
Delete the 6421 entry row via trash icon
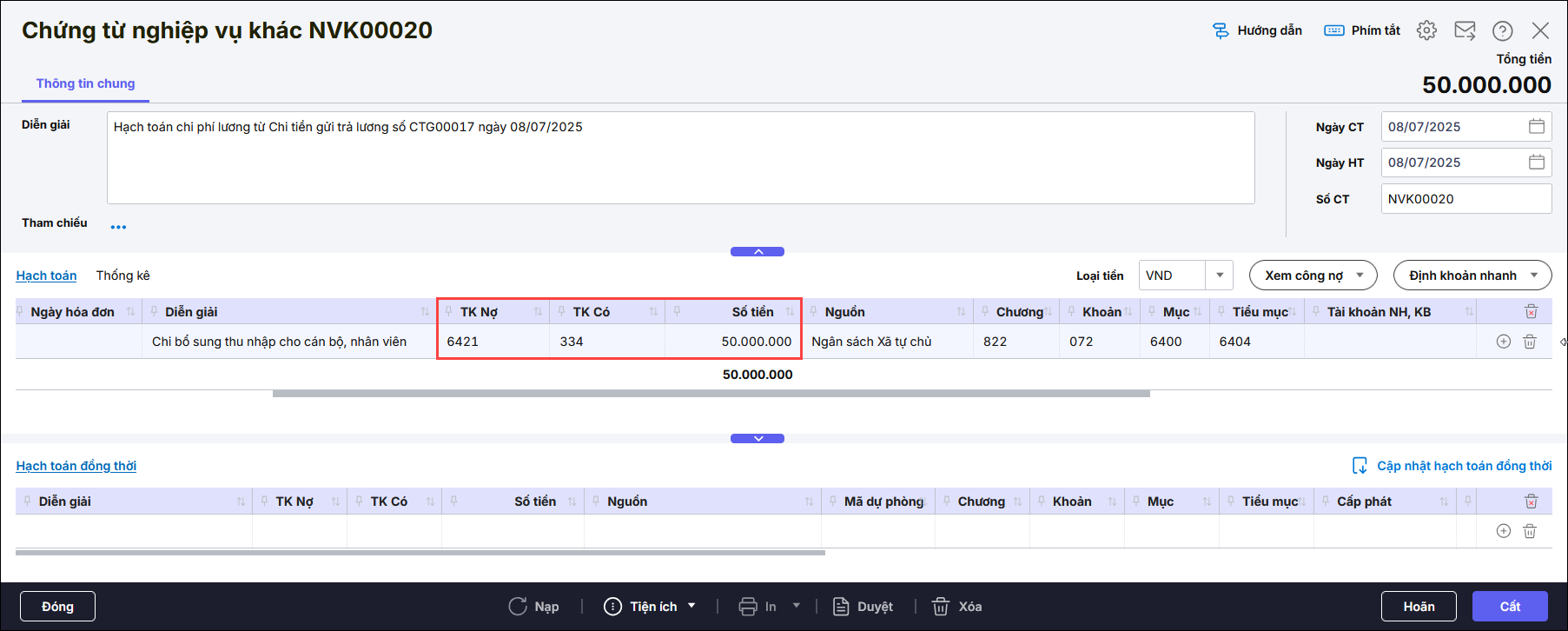(x=1530, y=342)
